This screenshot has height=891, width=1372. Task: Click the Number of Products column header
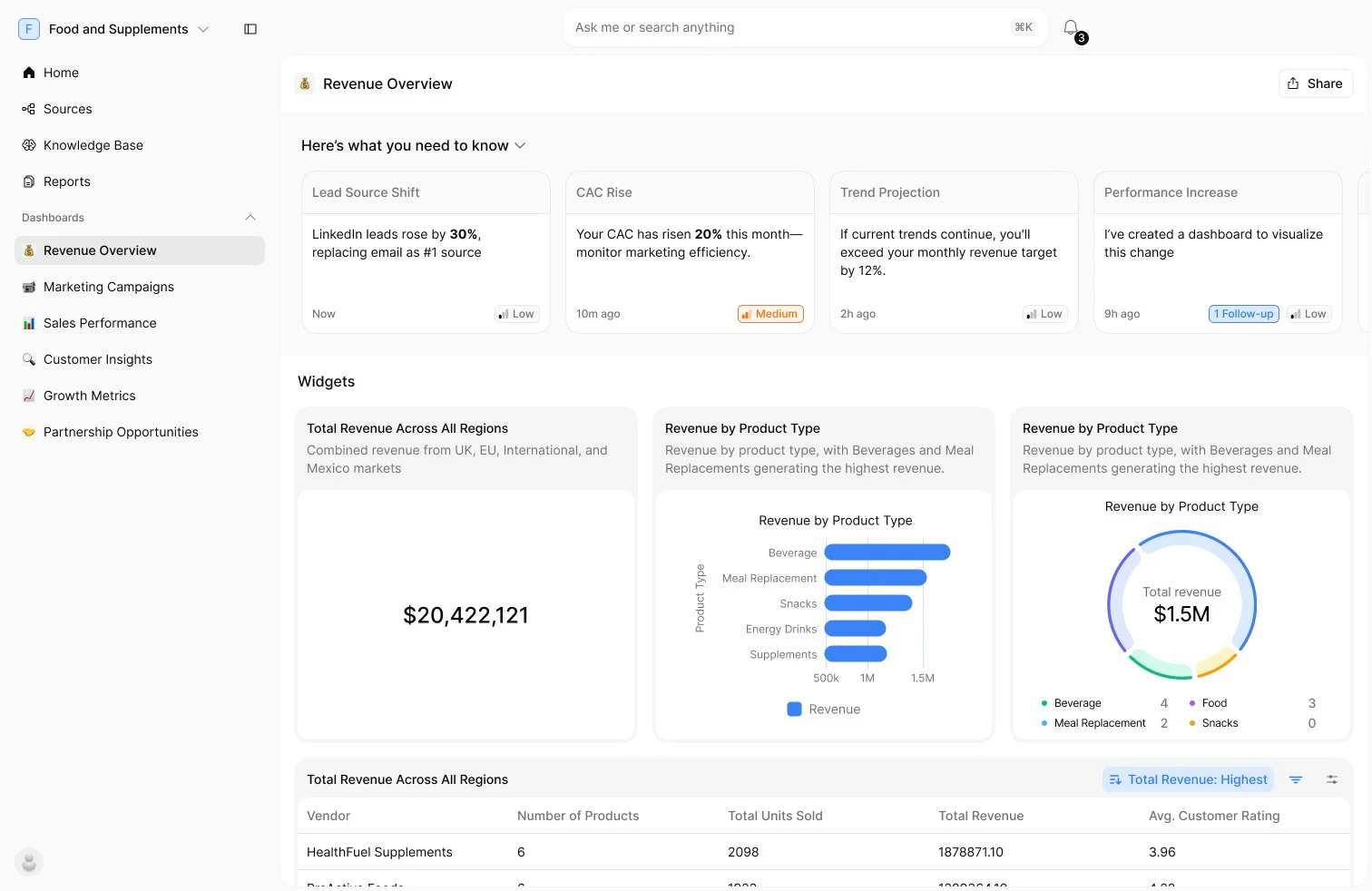click(578, 816)
